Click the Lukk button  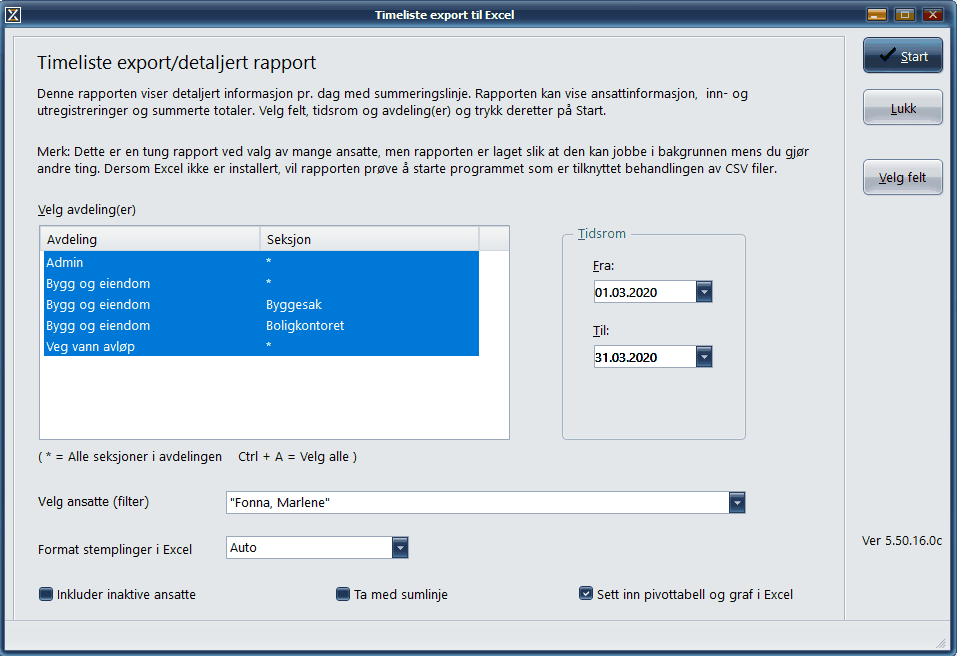point(902,107)
